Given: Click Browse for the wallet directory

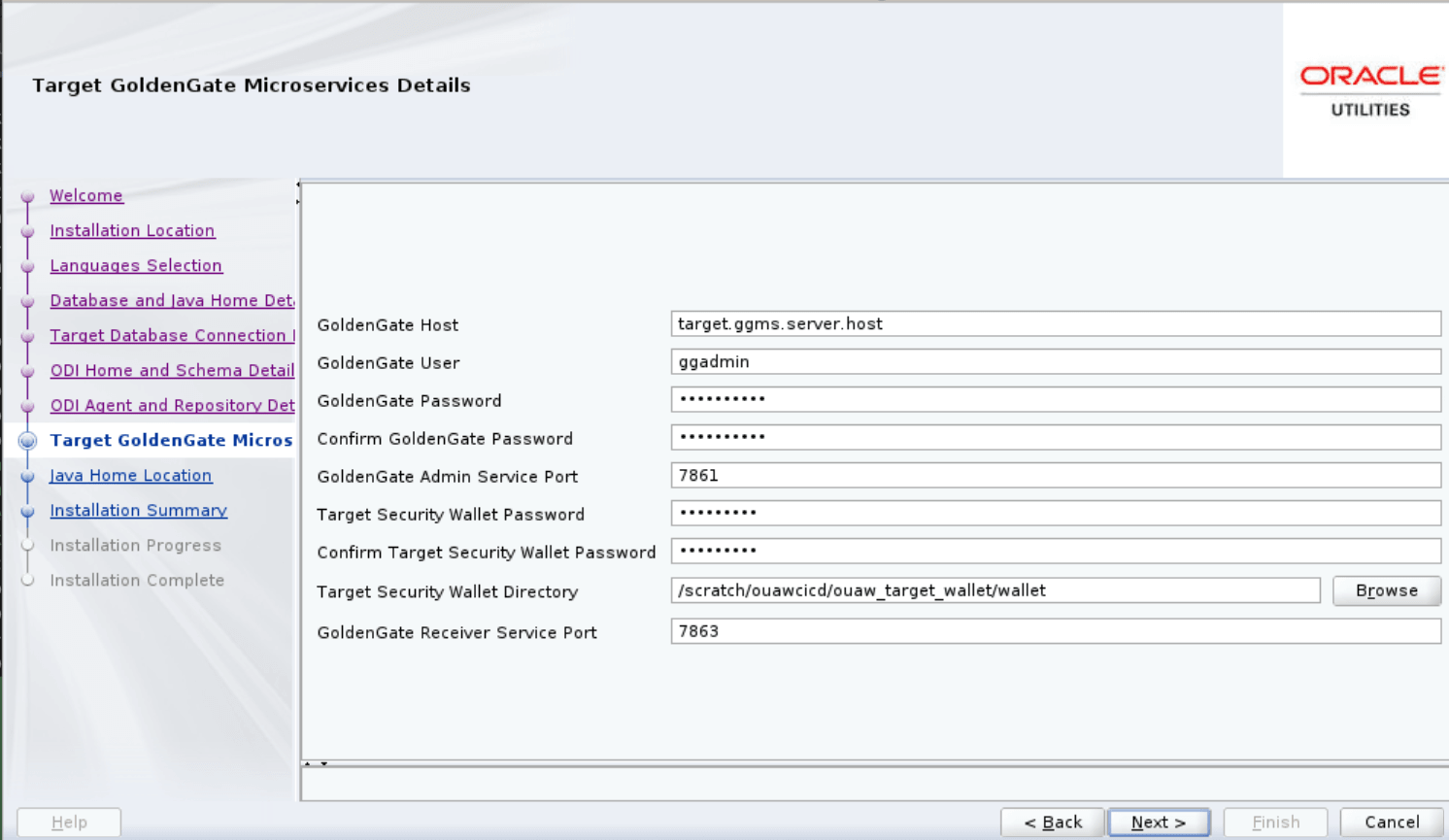Looking at the screenshot, I should click(x=1386, y=590).
